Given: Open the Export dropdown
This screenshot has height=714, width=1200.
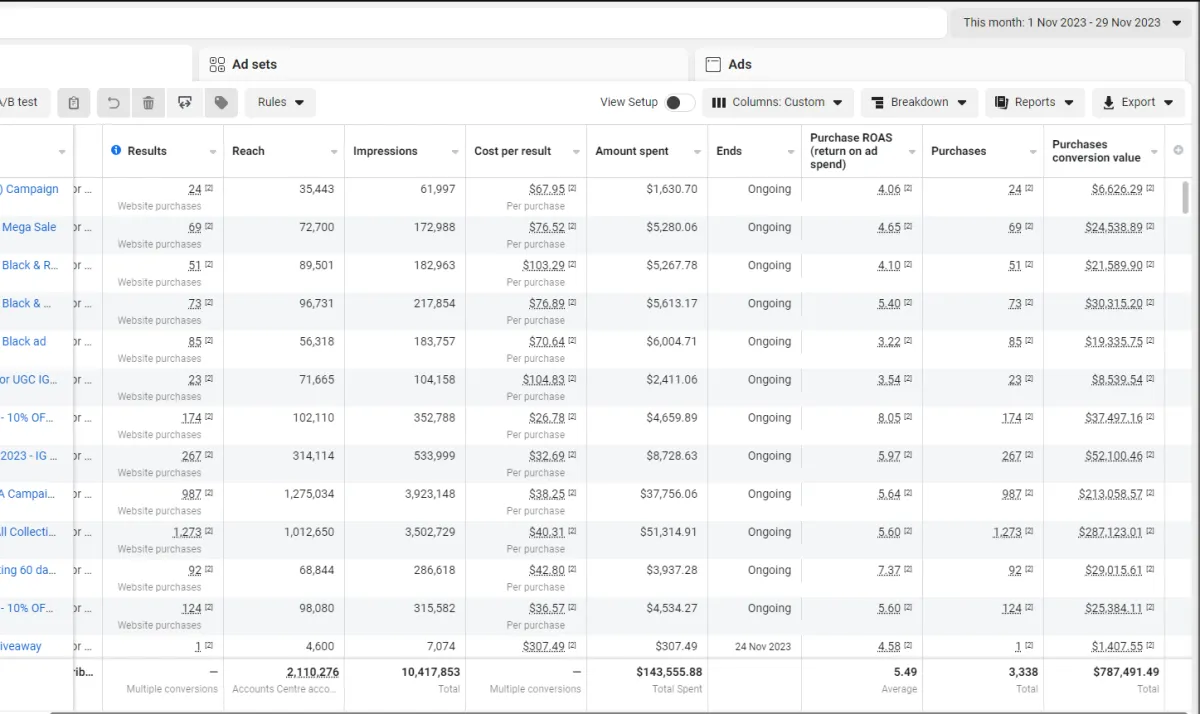Looking at the screenshot, I should click(1138, 102).
